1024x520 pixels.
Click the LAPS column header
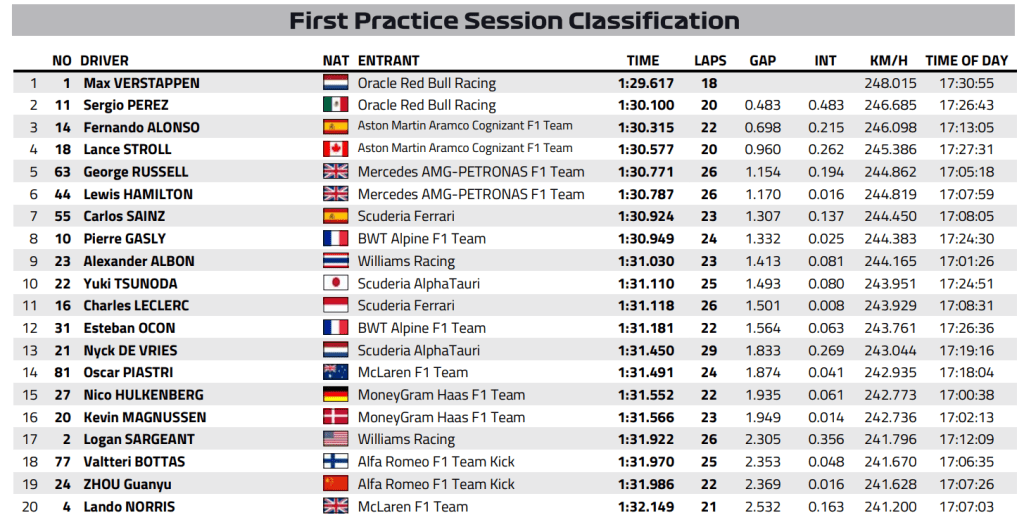pos(710,60)
